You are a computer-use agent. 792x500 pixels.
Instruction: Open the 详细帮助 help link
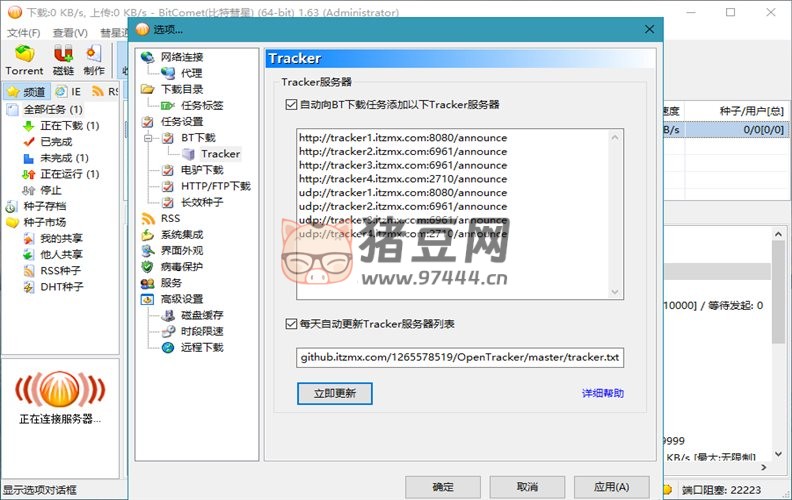(602, 393)
